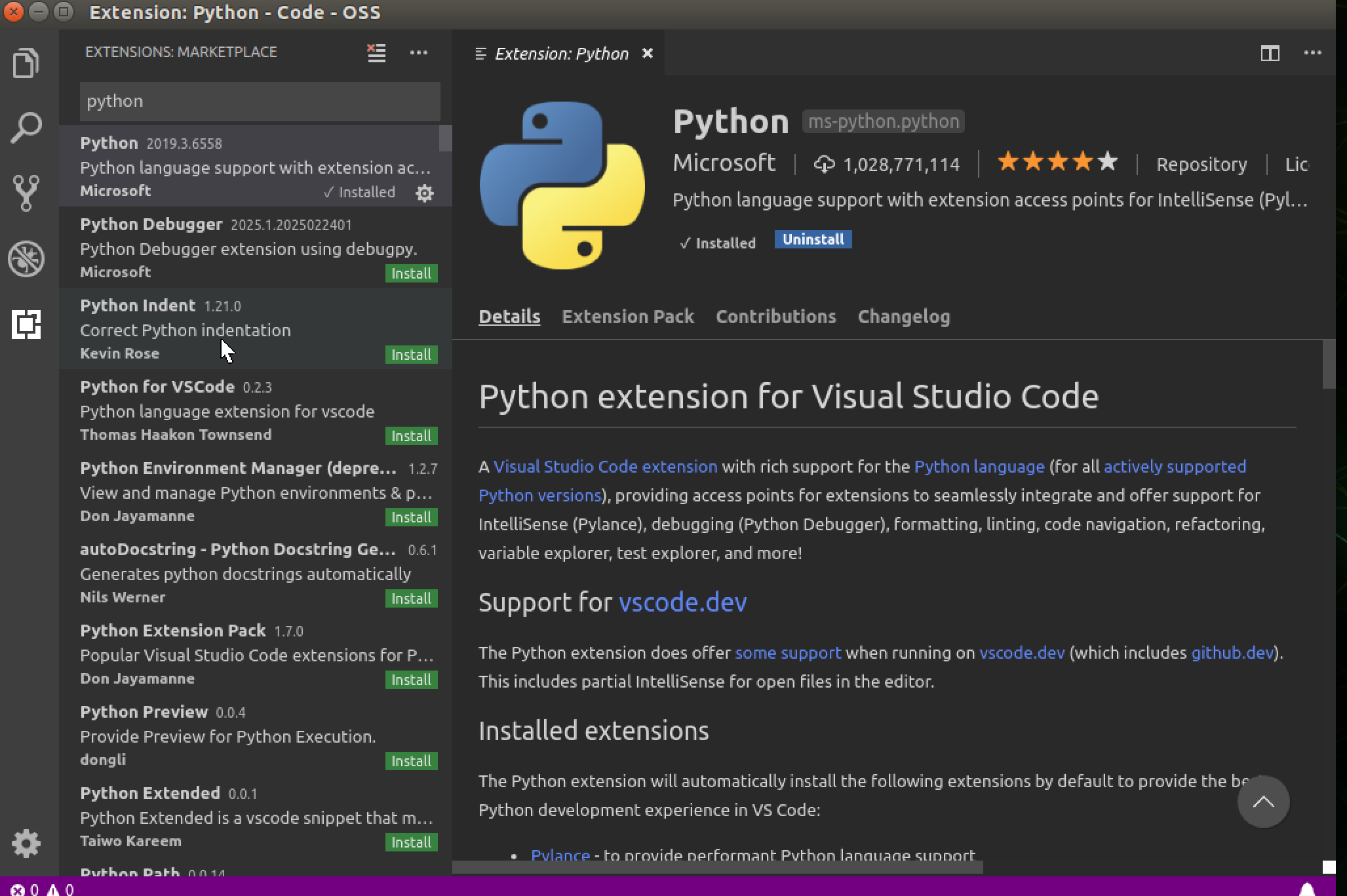Open the Manage gear in activity bar
1347x896 pixels.
click(x=26, y=844)
